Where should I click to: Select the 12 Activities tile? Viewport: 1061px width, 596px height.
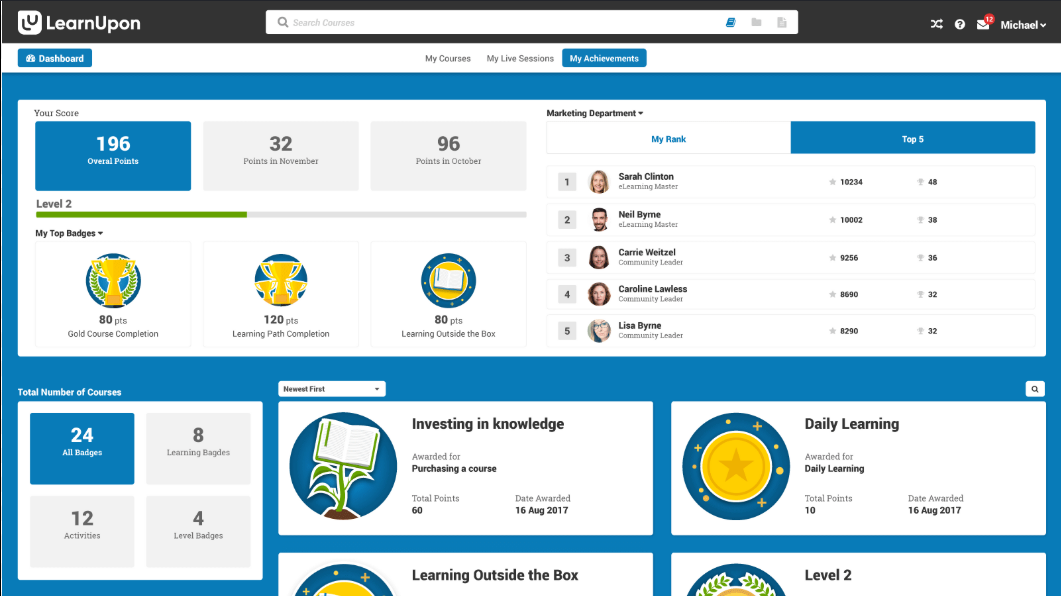click(82, 532)
